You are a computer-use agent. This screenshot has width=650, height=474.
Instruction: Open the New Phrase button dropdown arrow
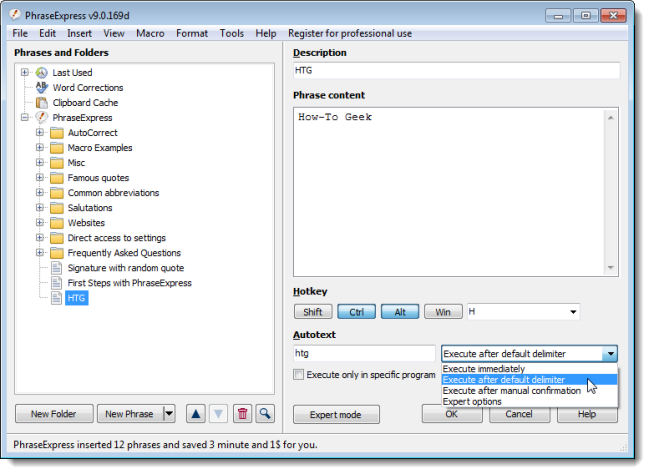(x=169, y=414)
